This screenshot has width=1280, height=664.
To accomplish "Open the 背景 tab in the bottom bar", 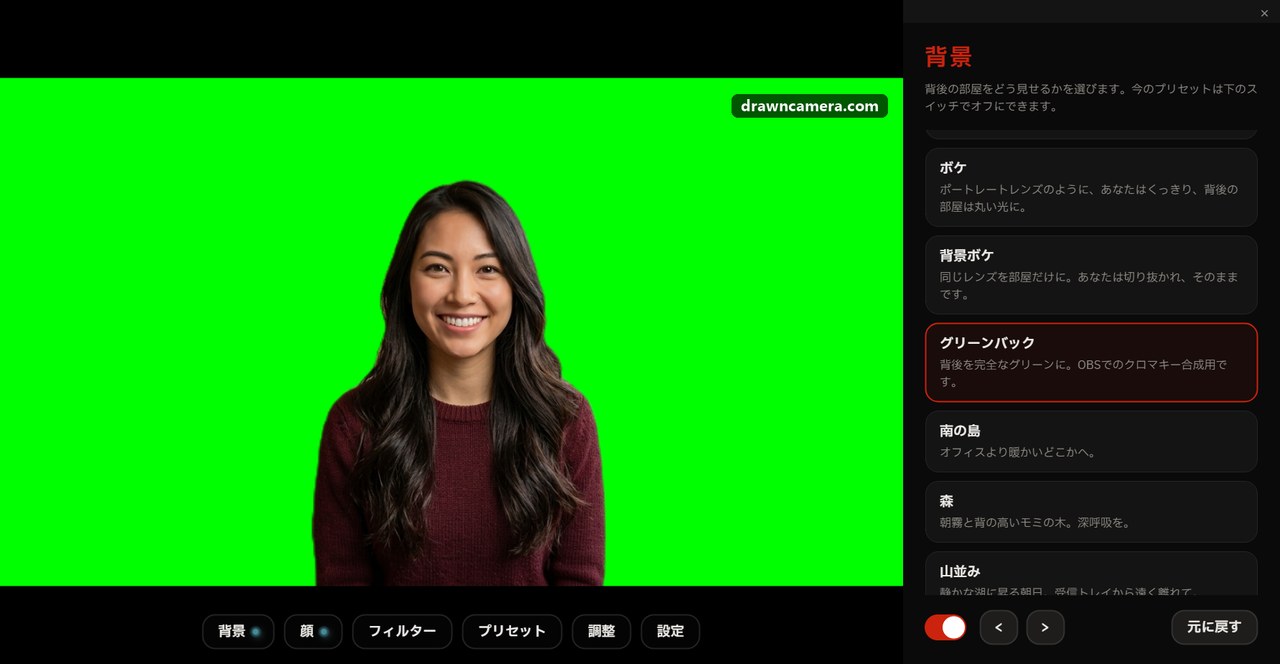I will click(238, 631).
